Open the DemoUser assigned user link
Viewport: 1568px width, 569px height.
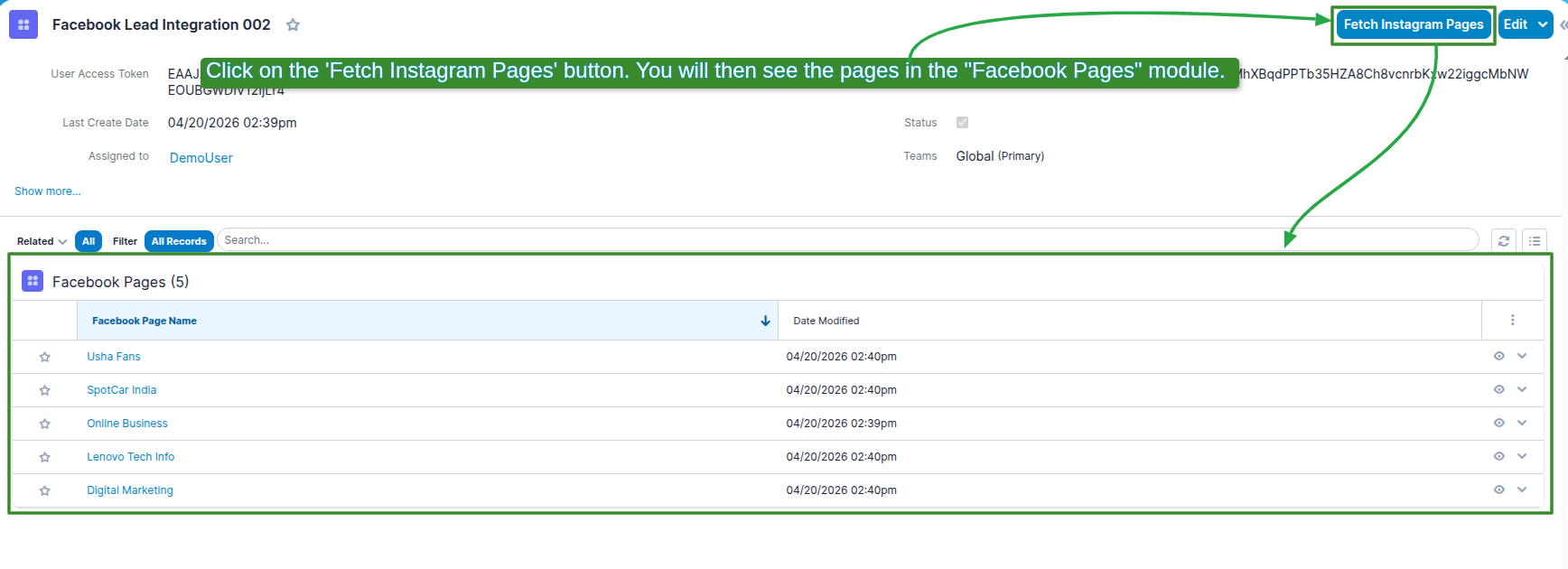click(201, 158)
